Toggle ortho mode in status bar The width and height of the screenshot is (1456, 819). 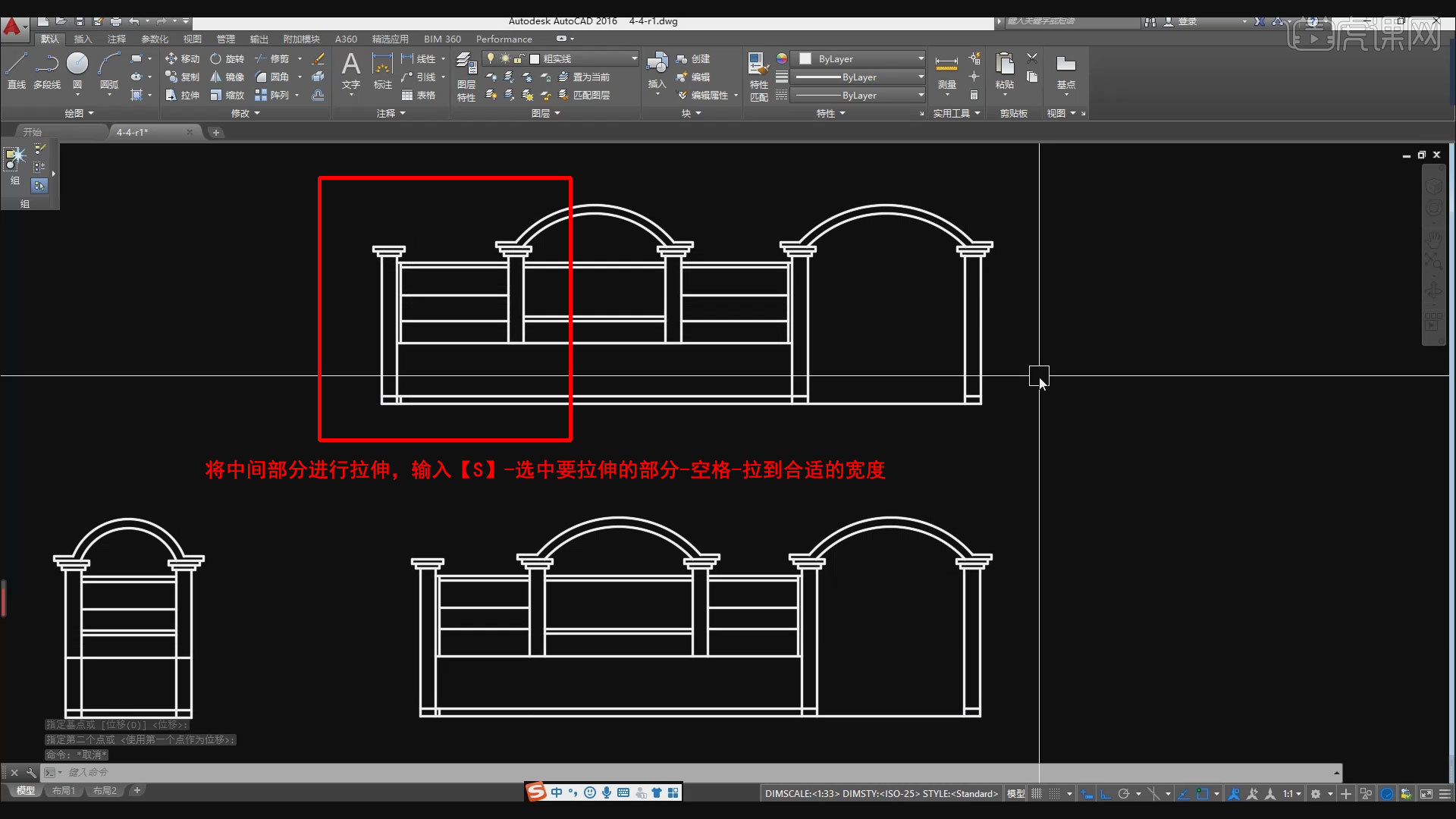[x=1106, y=794]
